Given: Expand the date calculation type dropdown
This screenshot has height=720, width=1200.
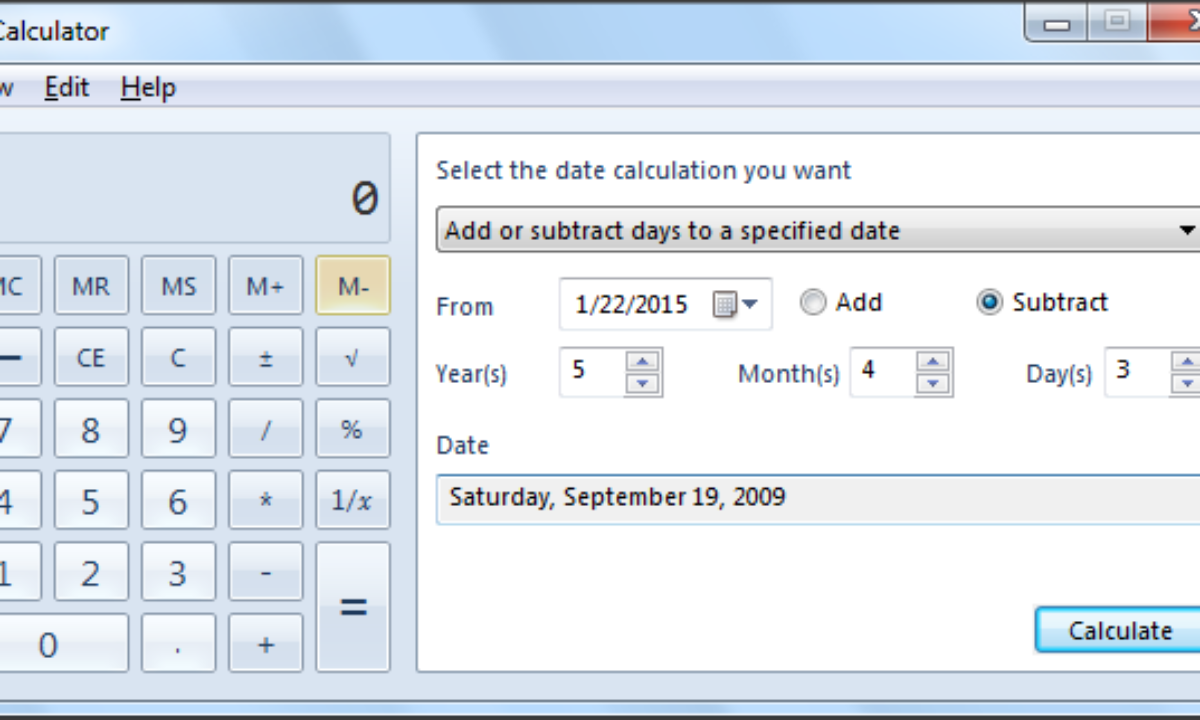Looking at the screenshot, I should tap(1186, 231).
